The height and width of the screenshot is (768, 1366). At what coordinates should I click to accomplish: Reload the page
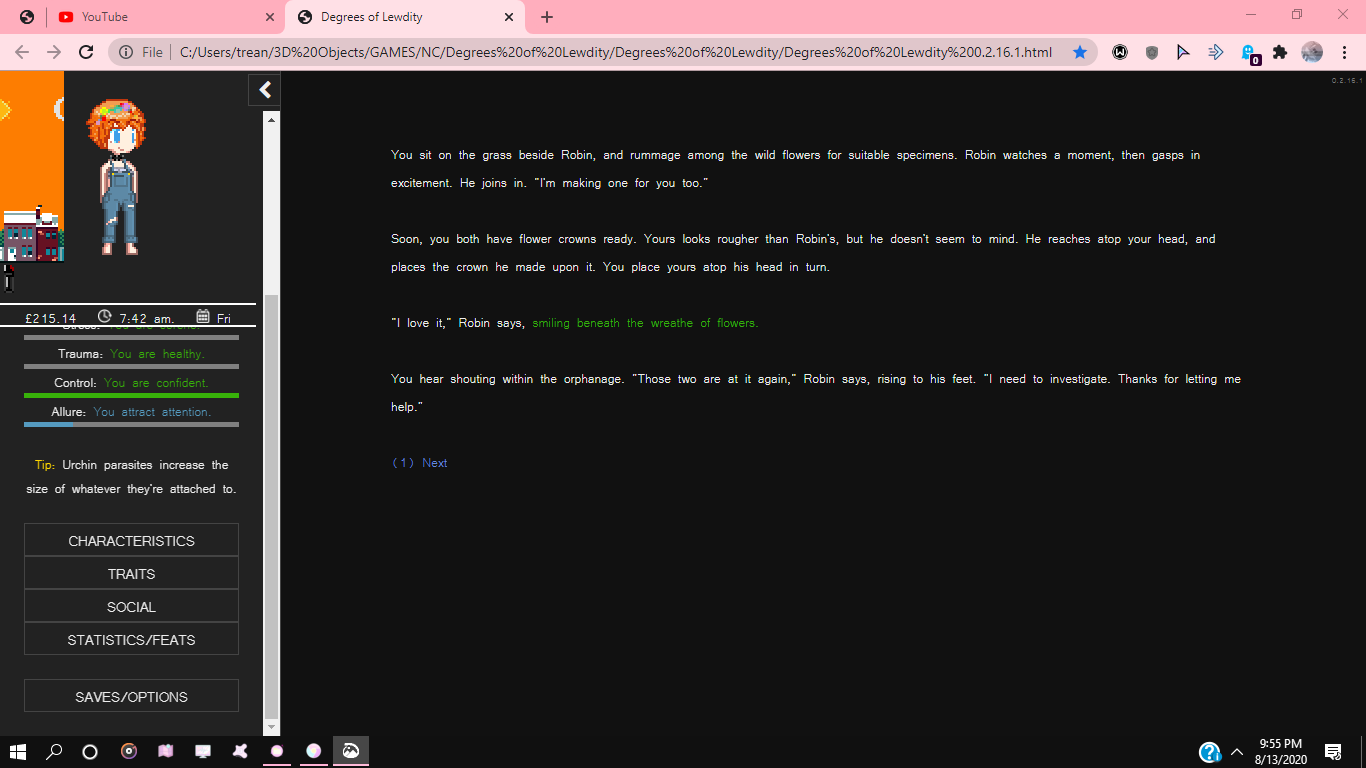coord(86,52)
